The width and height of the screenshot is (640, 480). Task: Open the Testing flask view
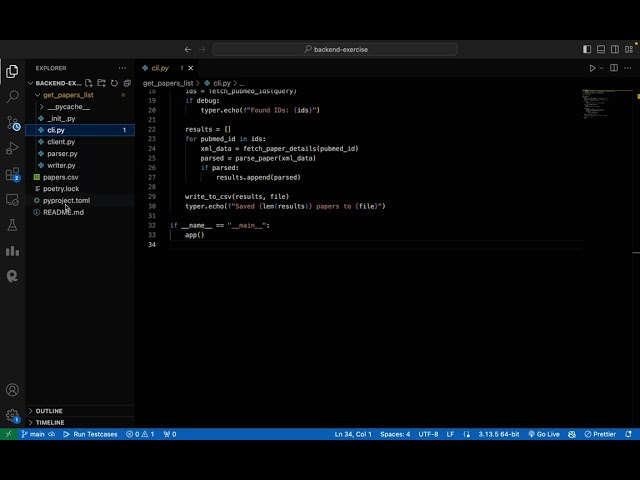pyautogui.click(x=12, y=225)
